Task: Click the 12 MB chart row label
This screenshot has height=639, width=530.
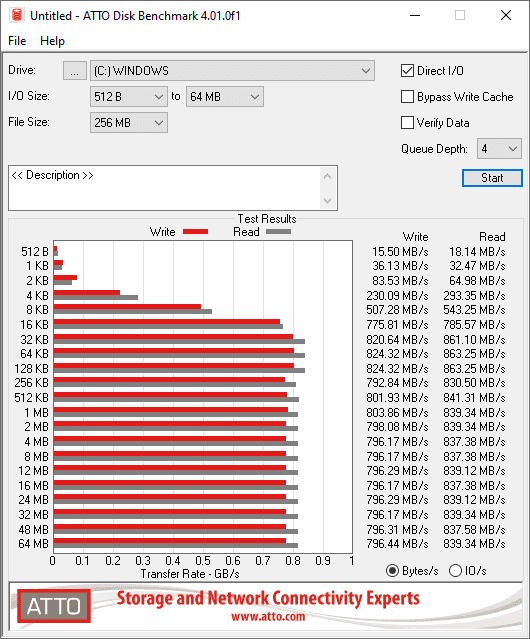Action: tap(33, 471)
